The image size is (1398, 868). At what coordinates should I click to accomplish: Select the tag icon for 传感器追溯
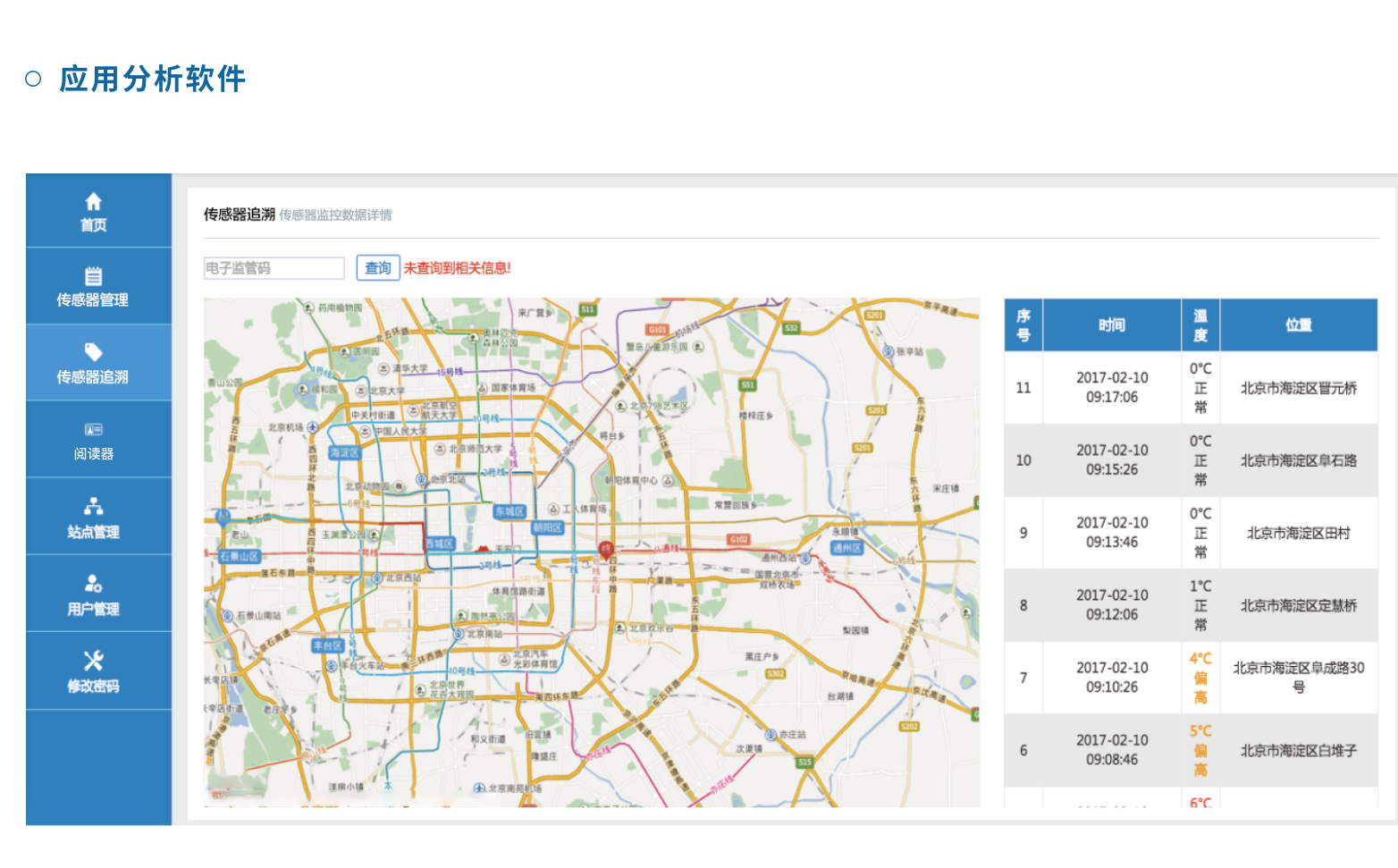tap(93, 352)
